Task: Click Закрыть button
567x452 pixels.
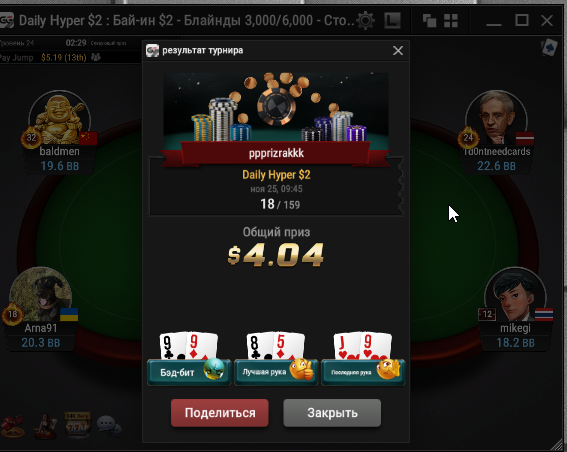Action: click(x=332, y=413)
